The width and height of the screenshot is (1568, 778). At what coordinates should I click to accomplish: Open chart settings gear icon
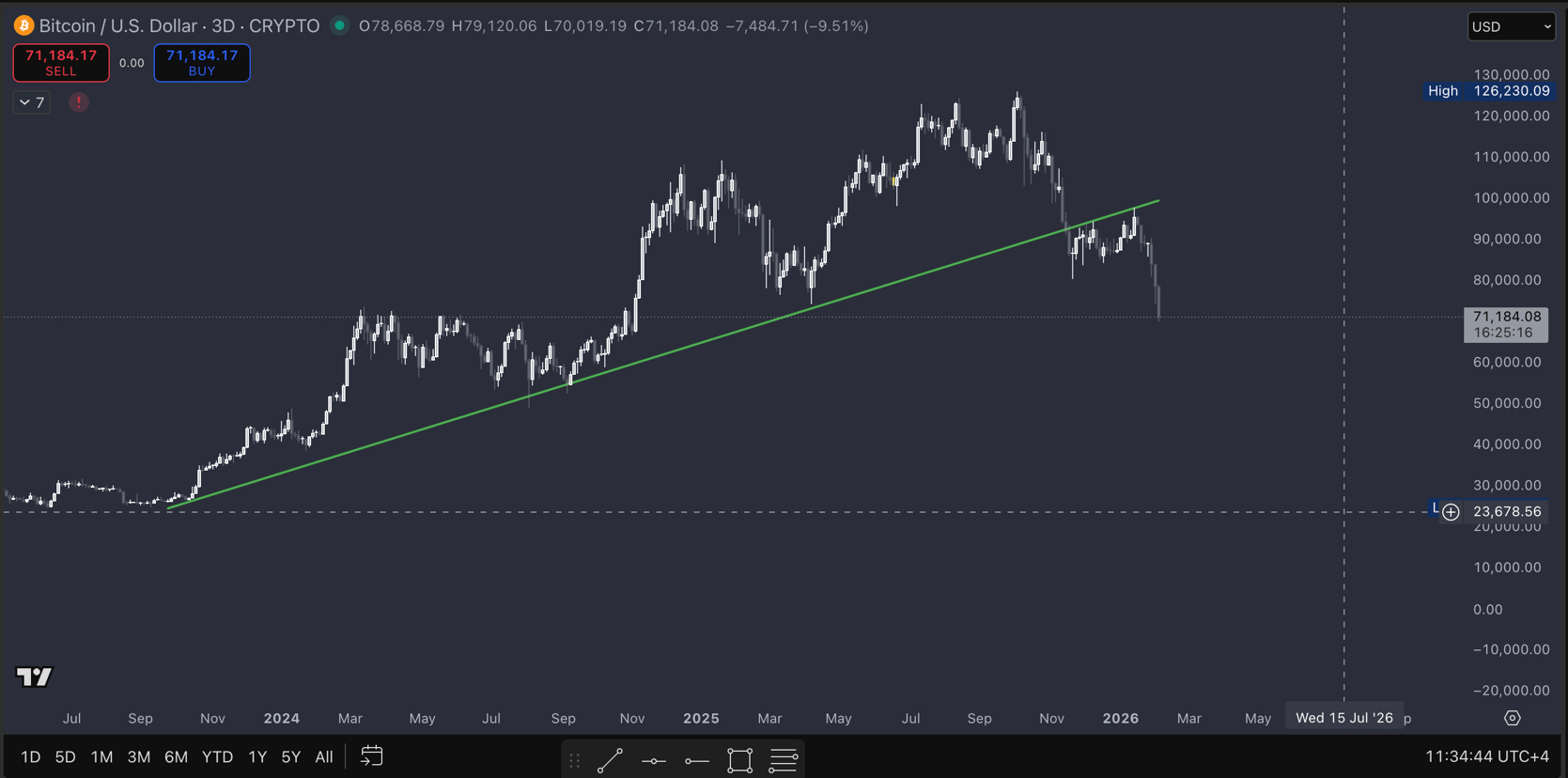point(1512,718)
